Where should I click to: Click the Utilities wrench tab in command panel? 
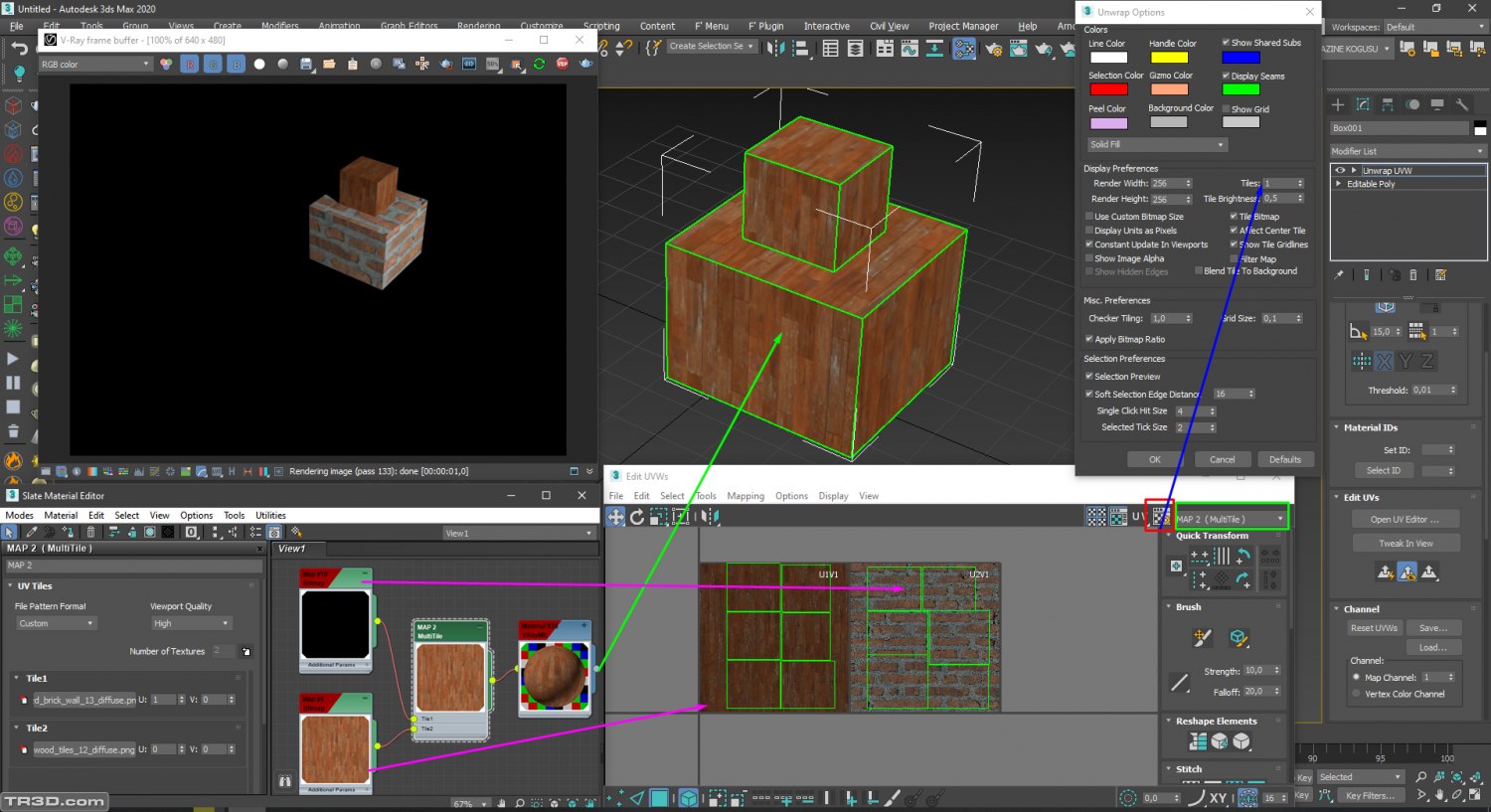[1461, 104]
